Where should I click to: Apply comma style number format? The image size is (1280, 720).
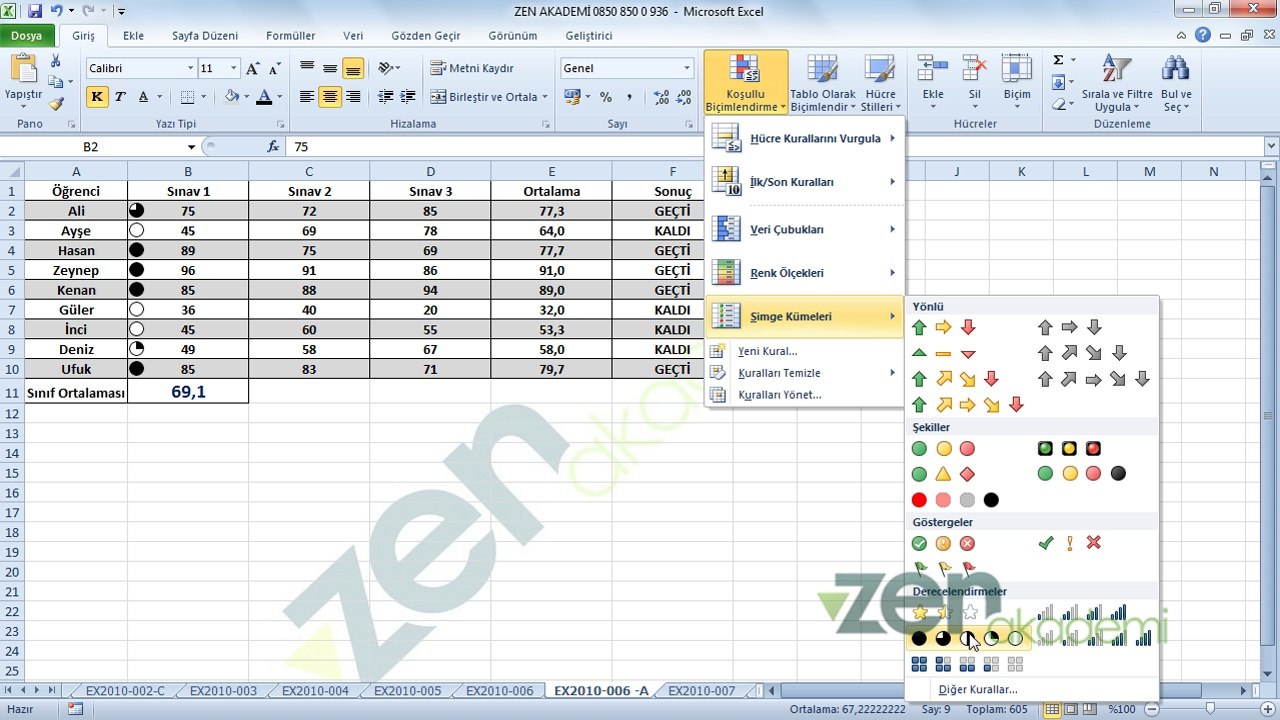[629, 97]
